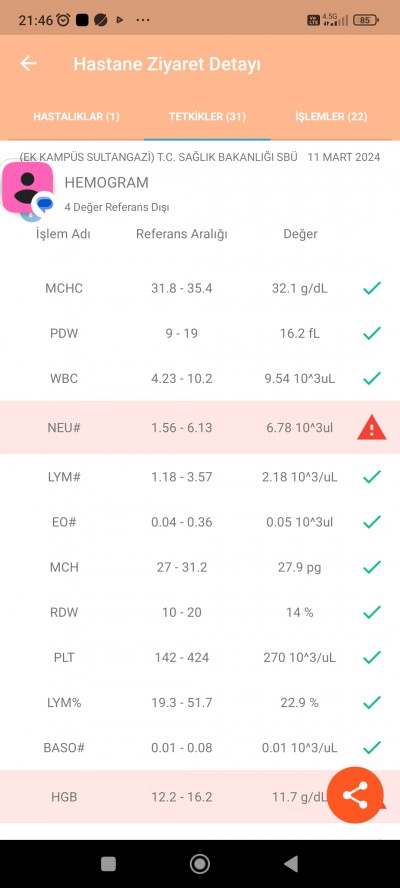The height and width of the screenshot is (888, 400).
Task: Switch to the İŞLEMLER (22) tab
Action: pyautogui.click(x=331, y=117)
